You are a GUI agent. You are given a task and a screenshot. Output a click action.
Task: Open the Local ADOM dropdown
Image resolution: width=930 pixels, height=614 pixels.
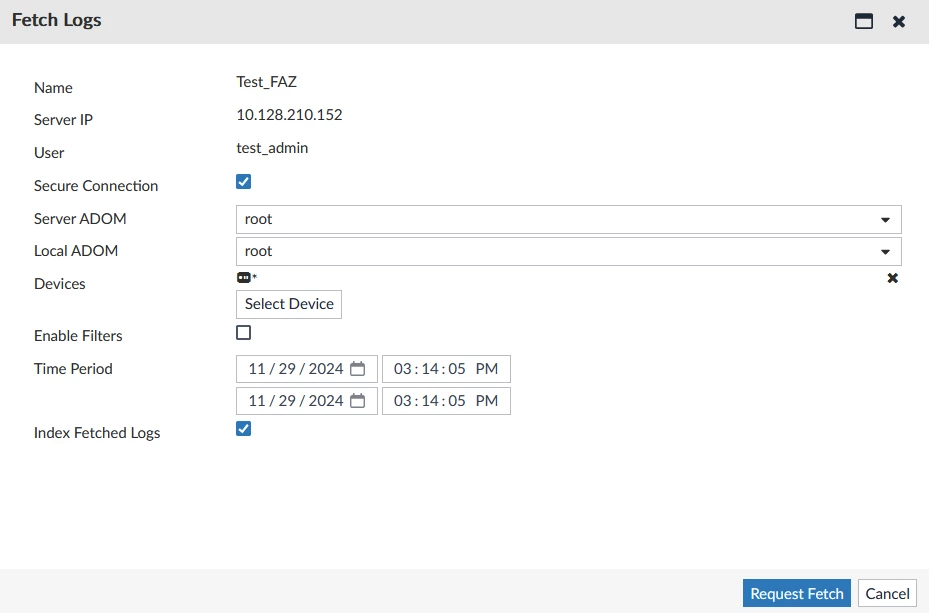point(569,251)
